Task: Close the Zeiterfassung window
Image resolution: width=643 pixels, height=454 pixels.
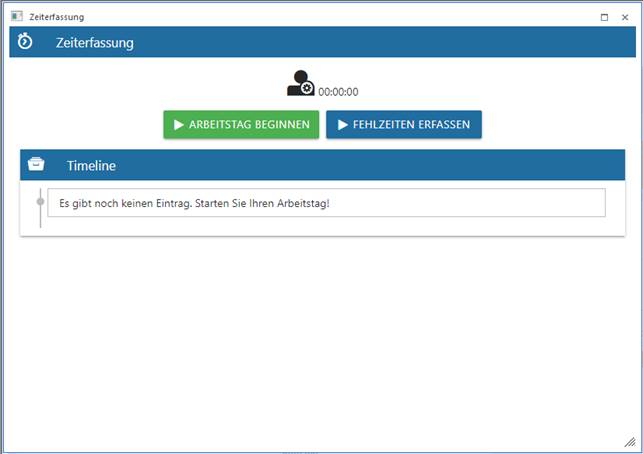Action: click(625, 17)
